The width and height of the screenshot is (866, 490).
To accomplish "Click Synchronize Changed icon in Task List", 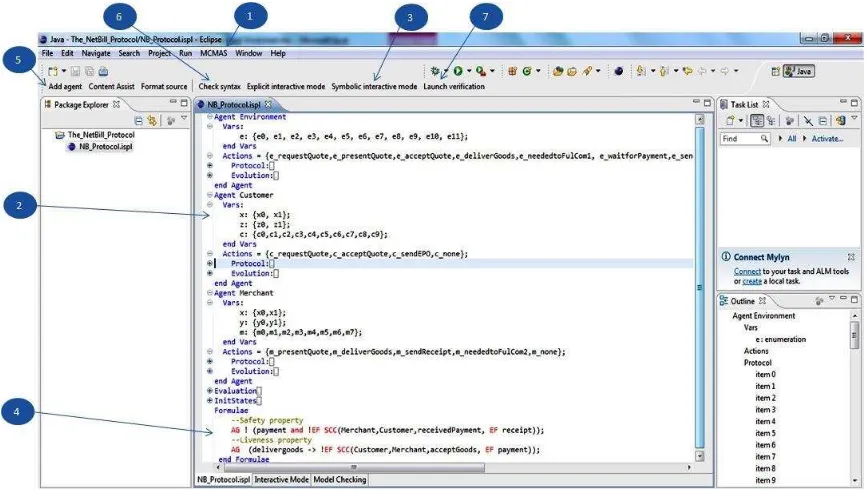I will pos(841,120).
